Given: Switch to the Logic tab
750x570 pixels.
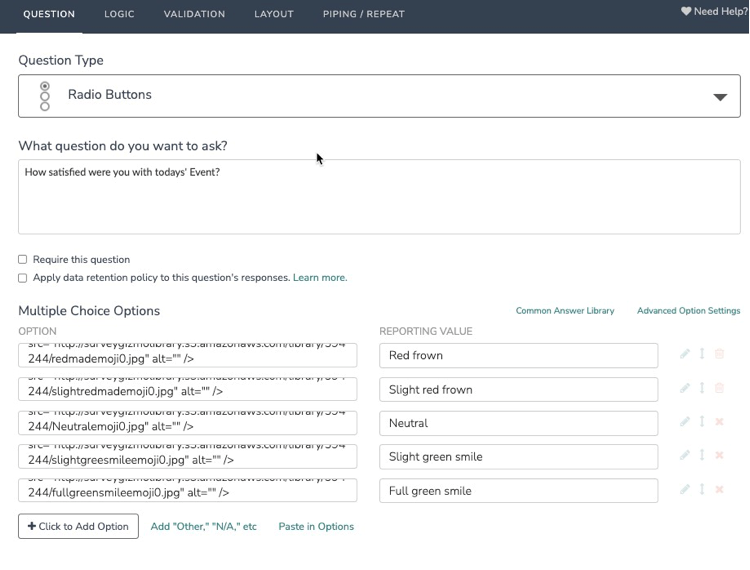Looking at the screenshot, I should pos(119,14).
